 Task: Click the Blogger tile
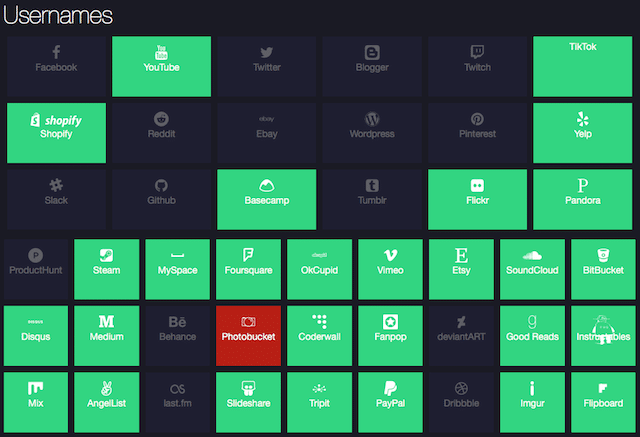[x=372, y=67]
